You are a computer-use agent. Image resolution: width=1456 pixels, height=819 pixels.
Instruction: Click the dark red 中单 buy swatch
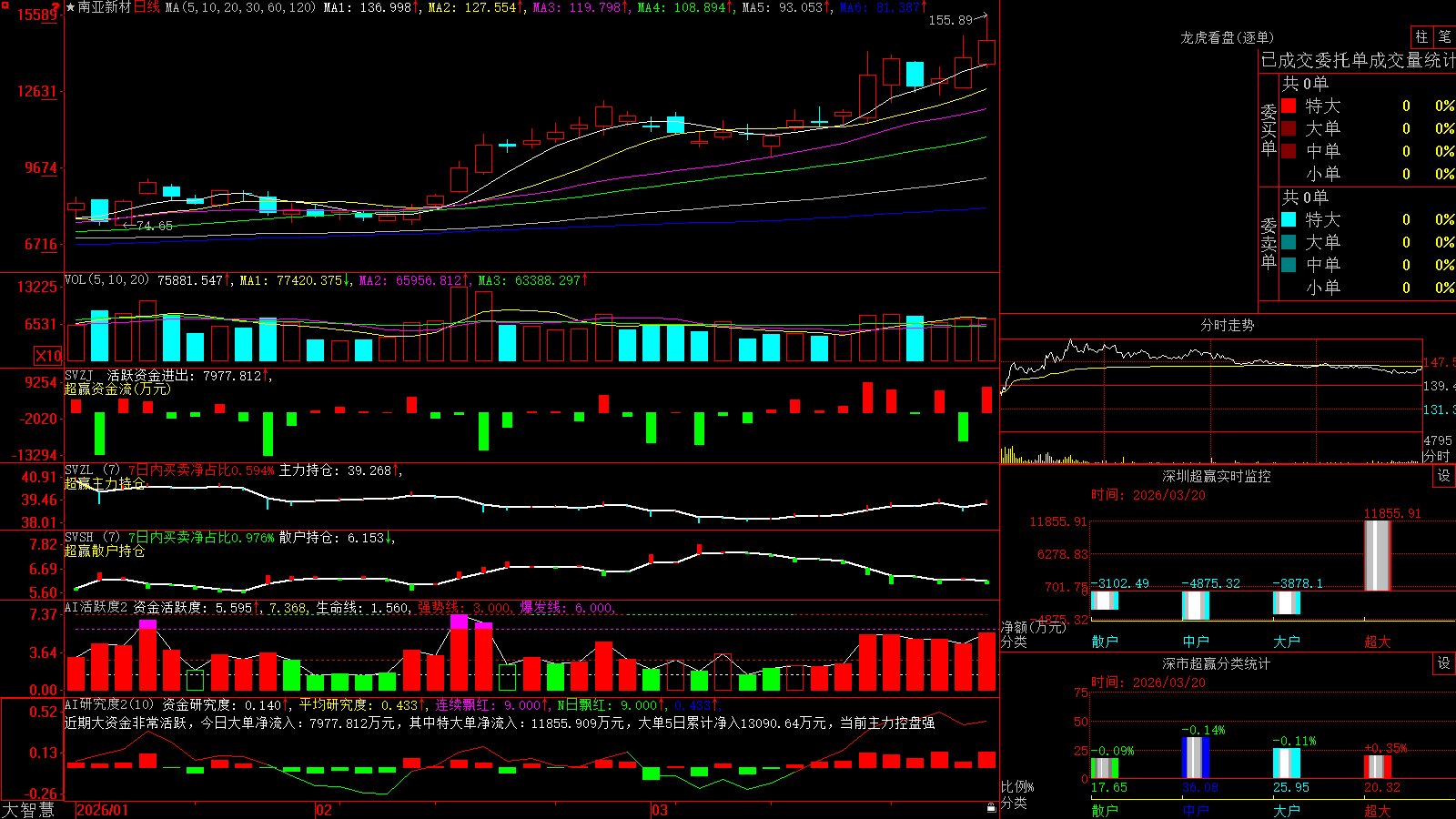(1289, 151)
